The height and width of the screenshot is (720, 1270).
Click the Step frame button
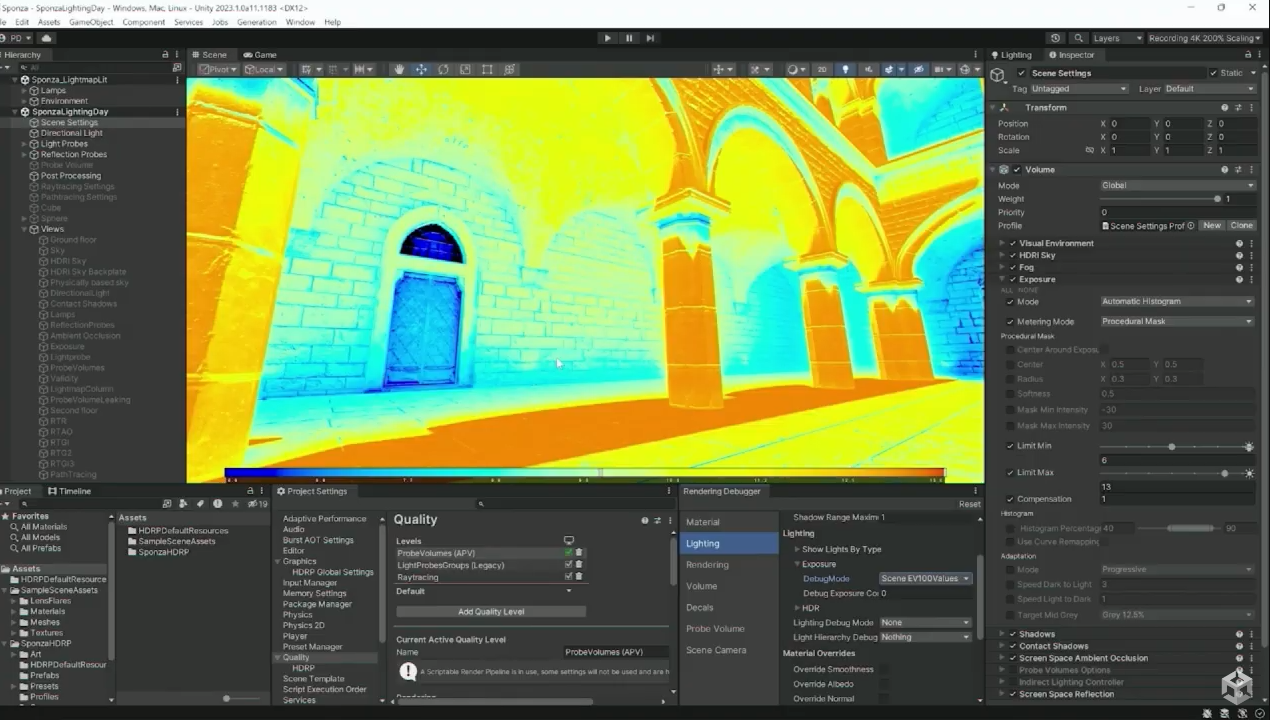[x=650, y=38]
